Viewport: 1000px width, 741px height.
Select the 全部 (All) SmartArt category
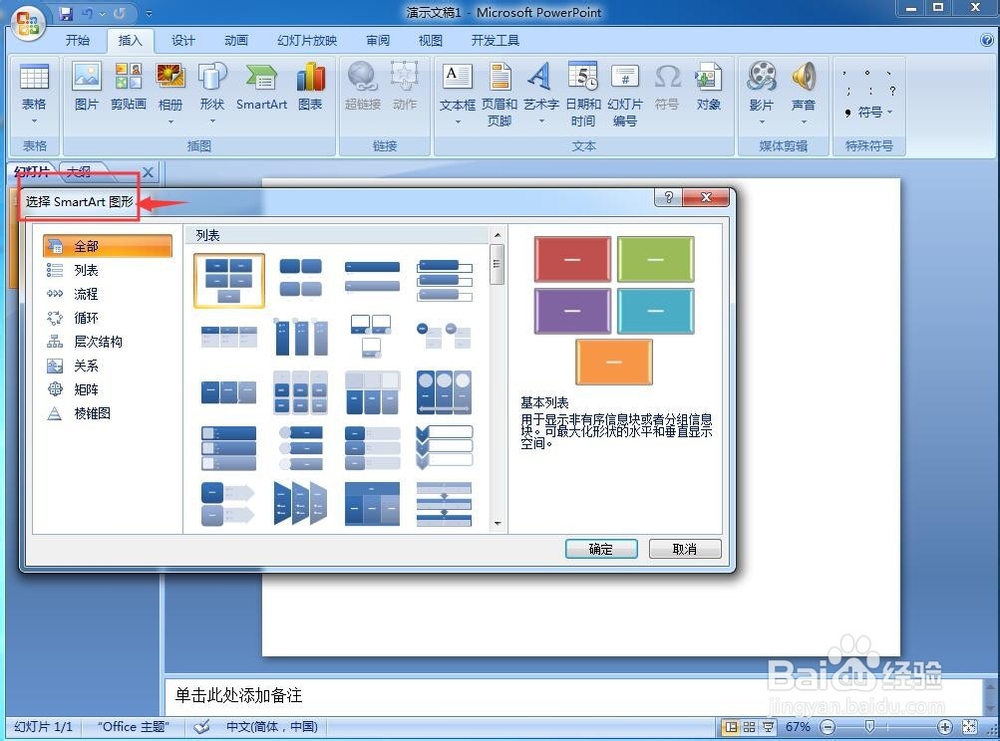tap(107, 246)
